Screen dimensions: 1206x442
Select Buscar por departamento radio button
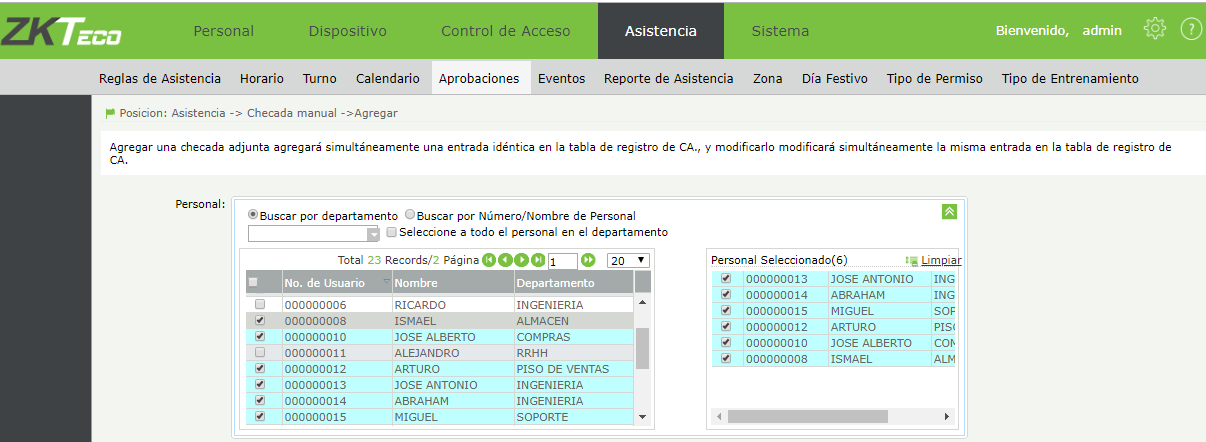pos(253,215)
